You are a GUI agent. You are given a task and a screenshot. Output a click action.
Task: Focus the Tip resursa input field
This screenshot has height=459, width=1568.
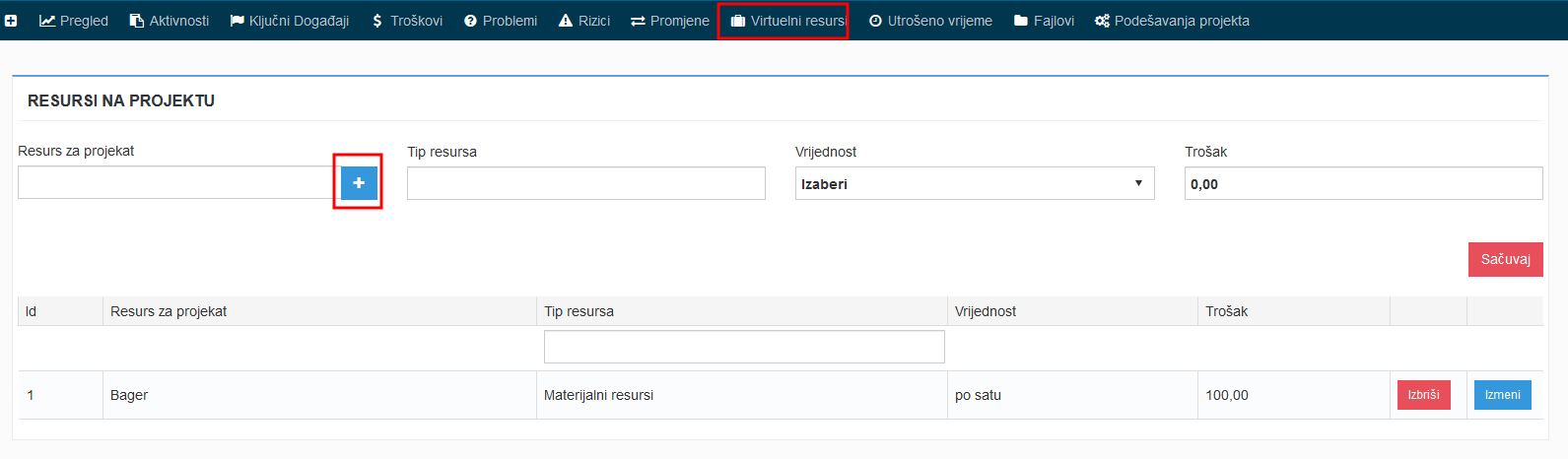586,183
